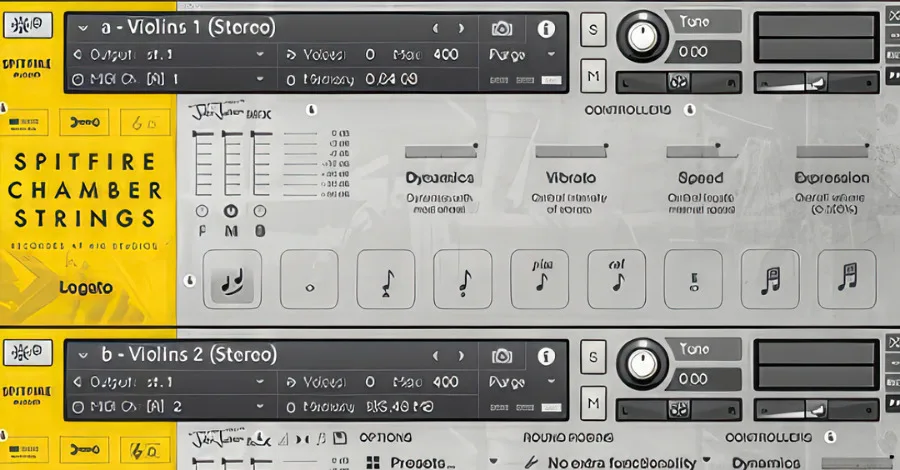Select the long whole-note articulation
This screenshot has width=900, height=470.
309,279
